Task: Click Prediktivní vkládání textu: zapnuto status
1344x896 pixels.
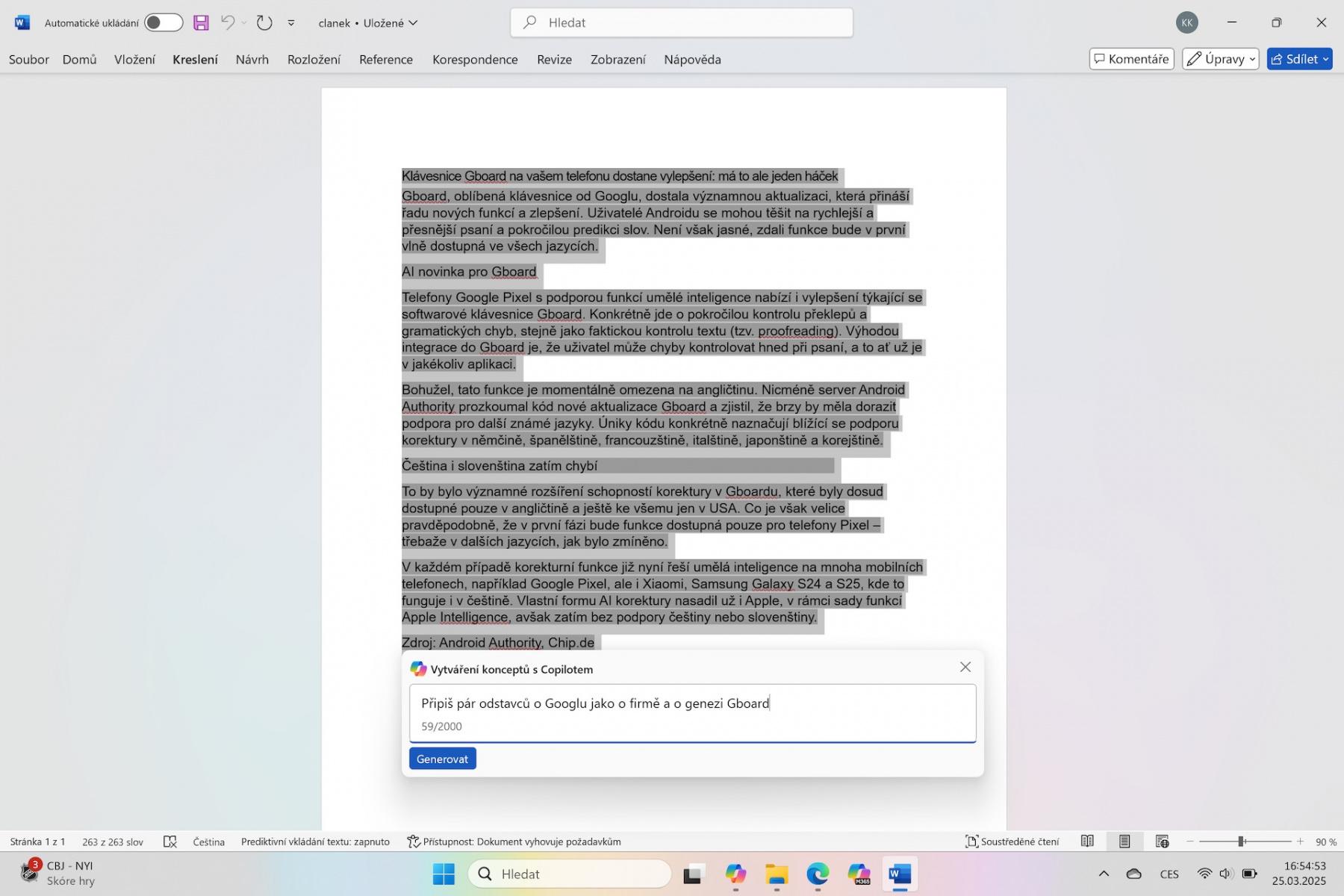Action: point(315,841)
